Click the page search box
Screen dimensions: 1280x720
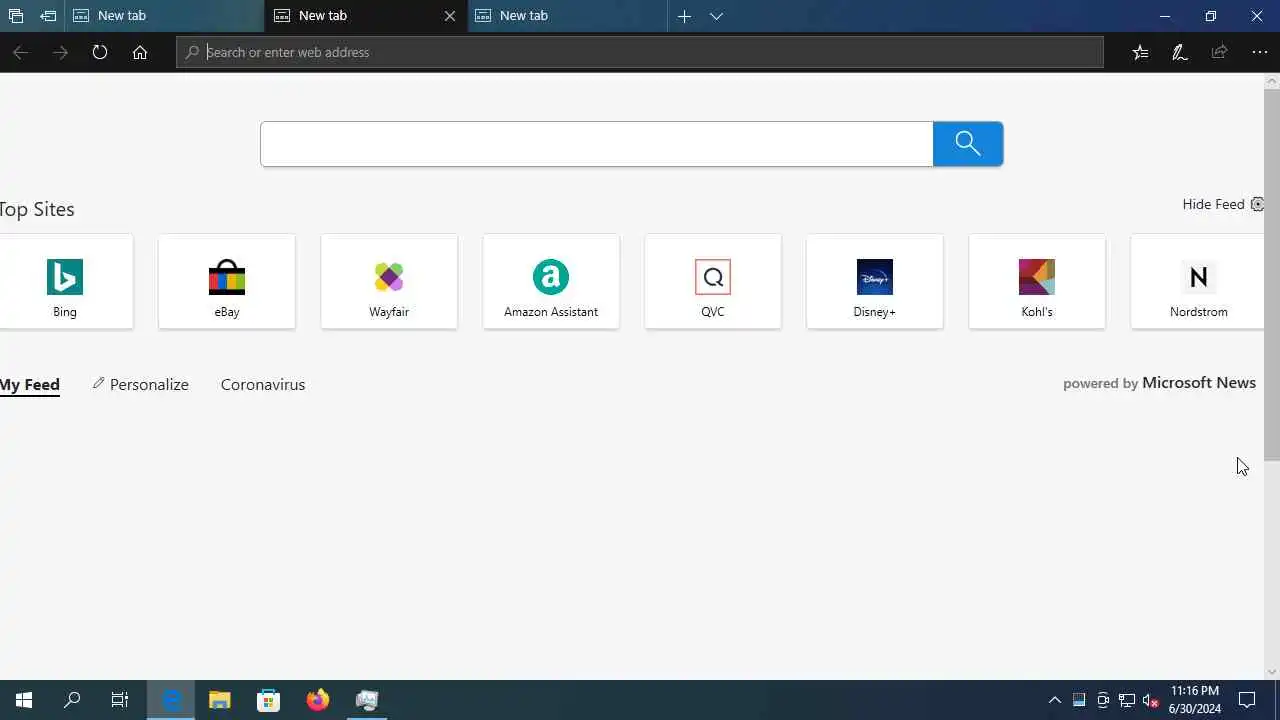596,144
